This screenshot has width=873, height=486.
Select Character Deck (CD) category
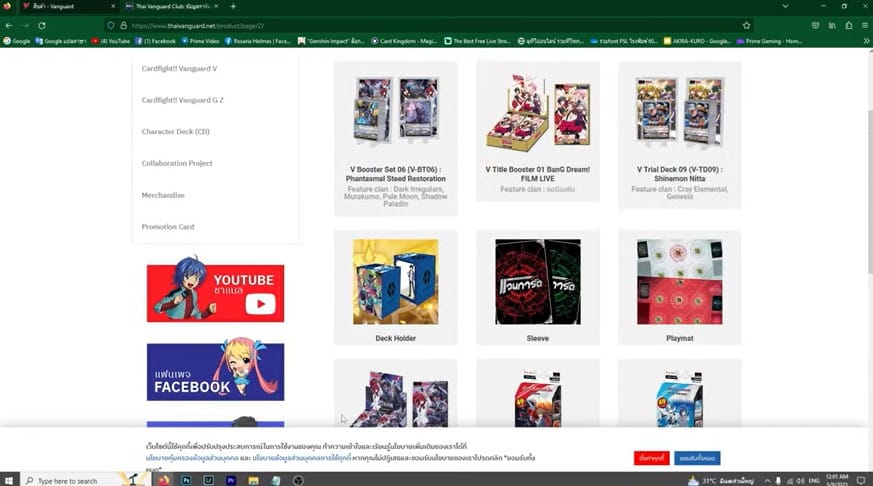175,132
